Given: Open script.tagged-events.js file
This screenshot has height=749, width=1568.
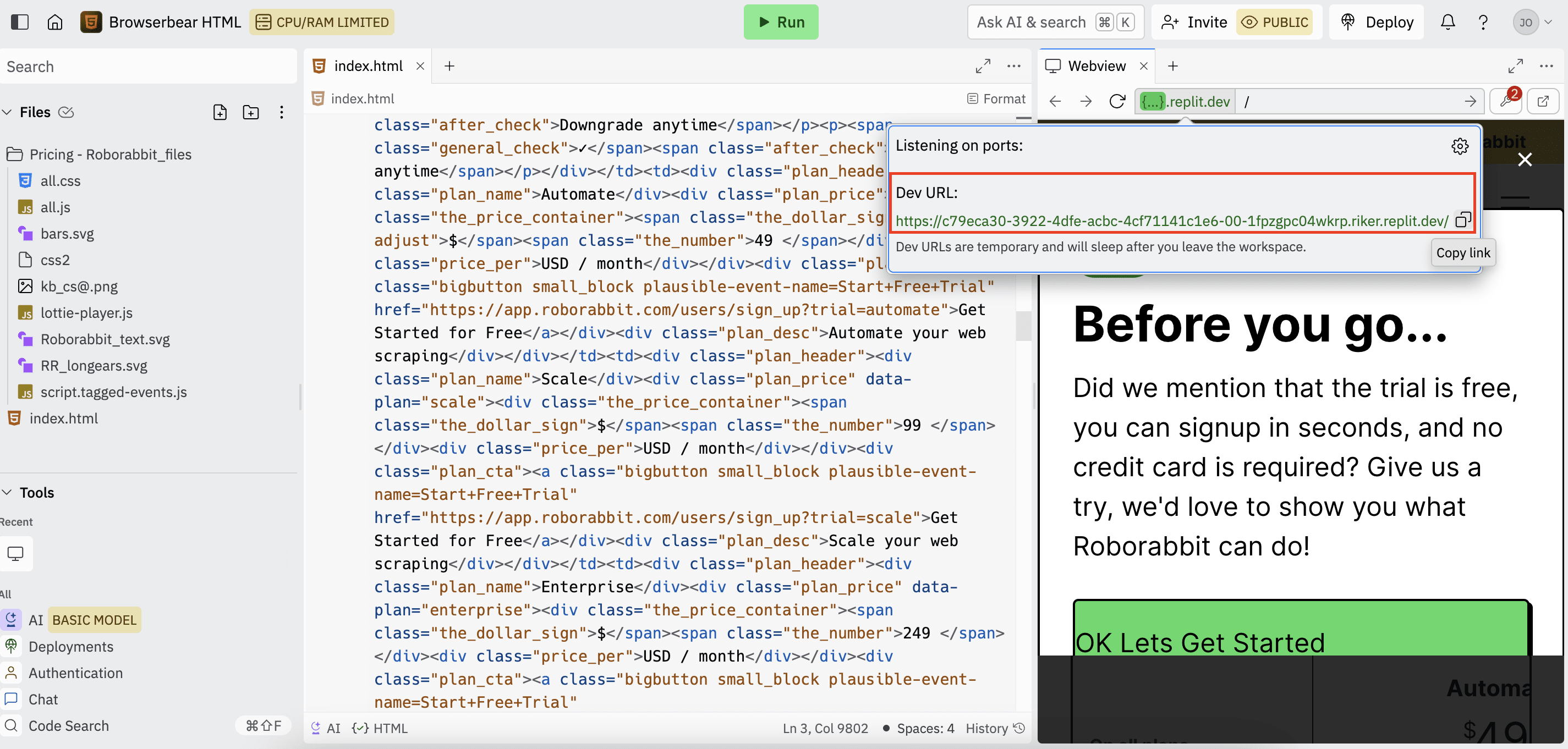Looking at the screenshot, I should [x=113, y=393].
